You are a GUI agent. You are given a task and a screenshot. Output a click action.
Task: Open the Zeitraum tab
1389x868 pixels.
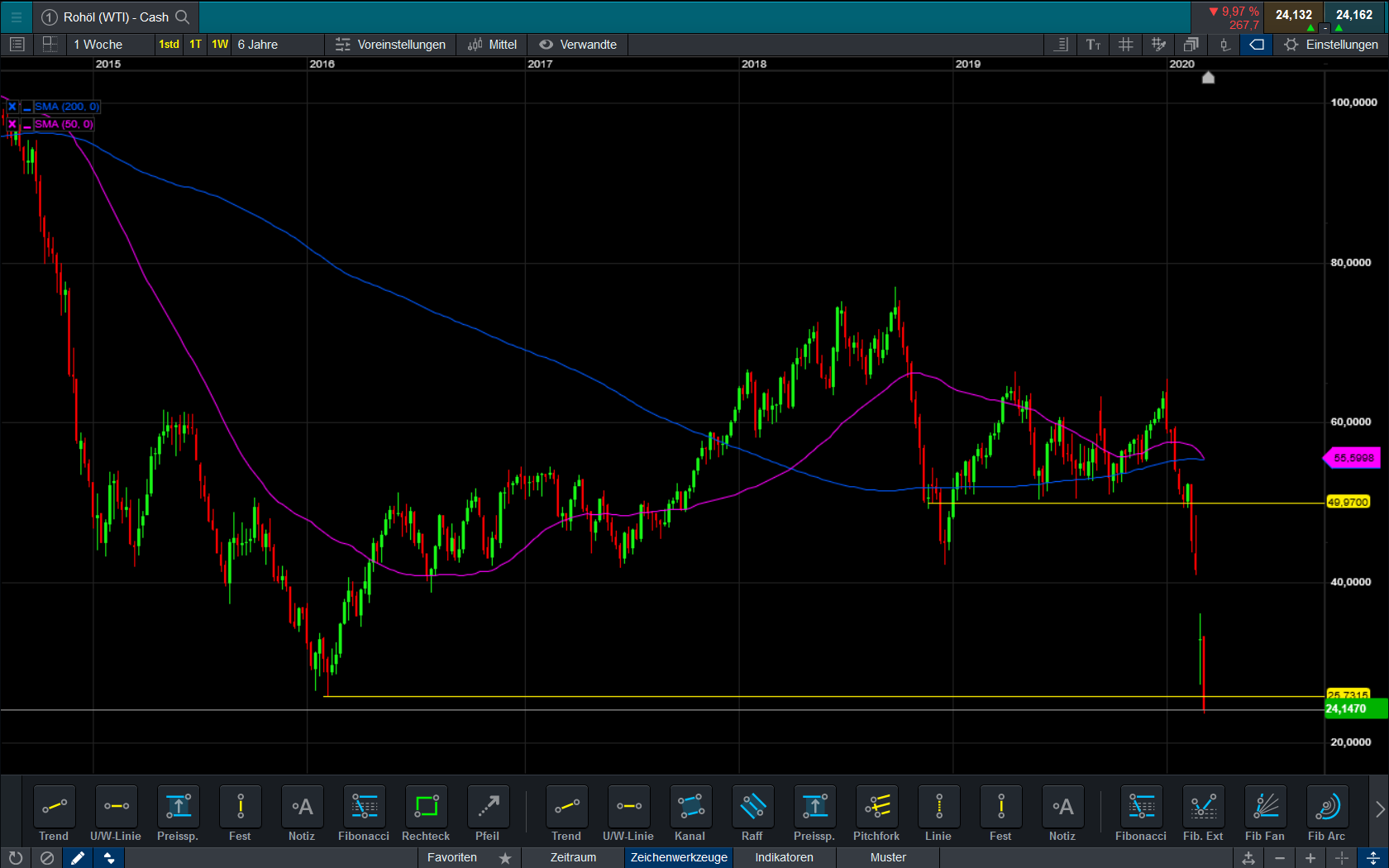pos(573,858)
